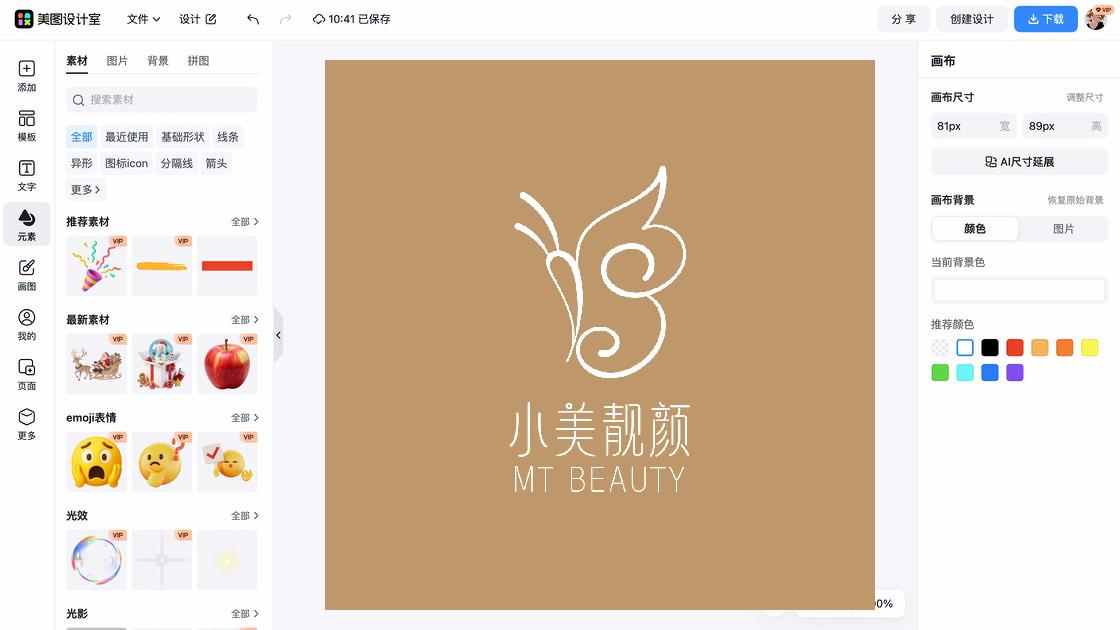Select the MT BEAUTY text on canvas

pos(599,479)
